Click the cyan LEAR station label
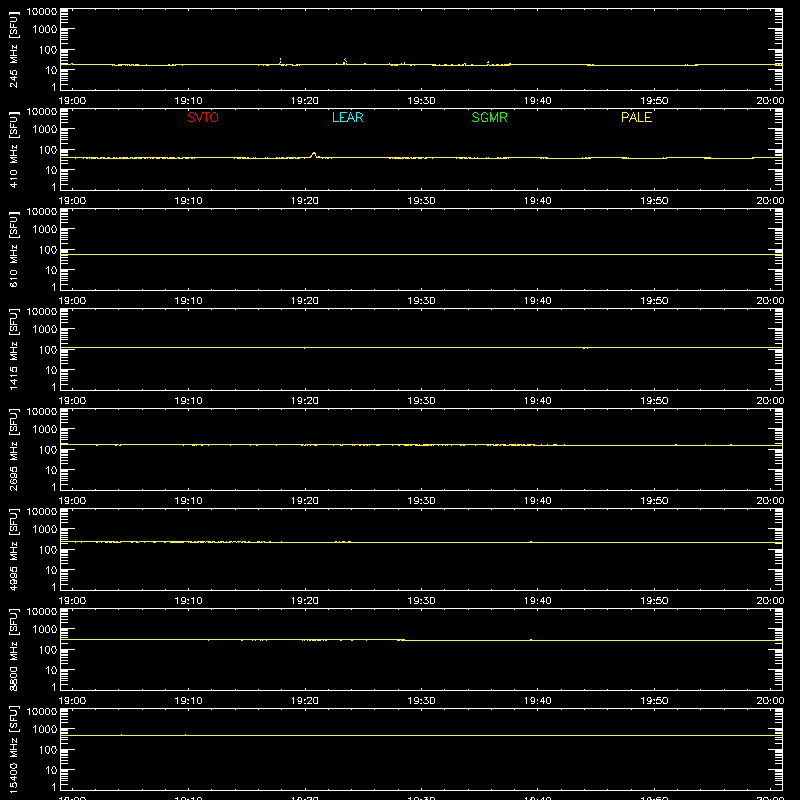The height and width of the screenshot is (800, 800). pos(347,117)
